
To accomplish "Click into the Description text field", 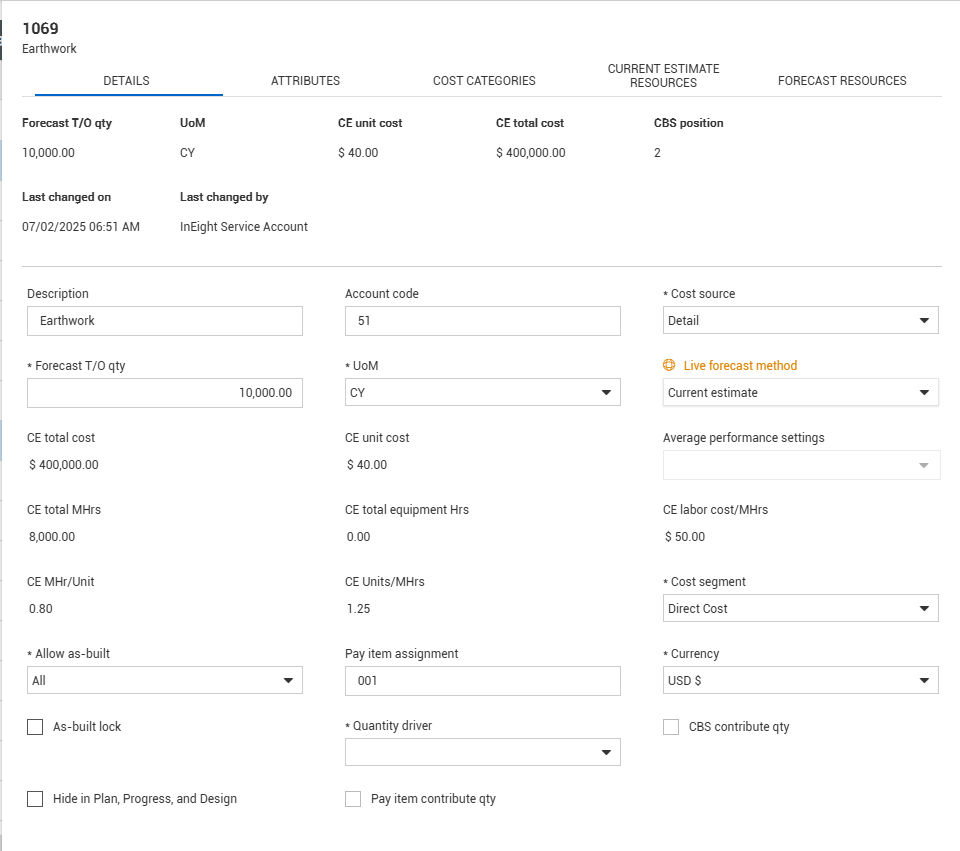I will click(x=164, y=321).
